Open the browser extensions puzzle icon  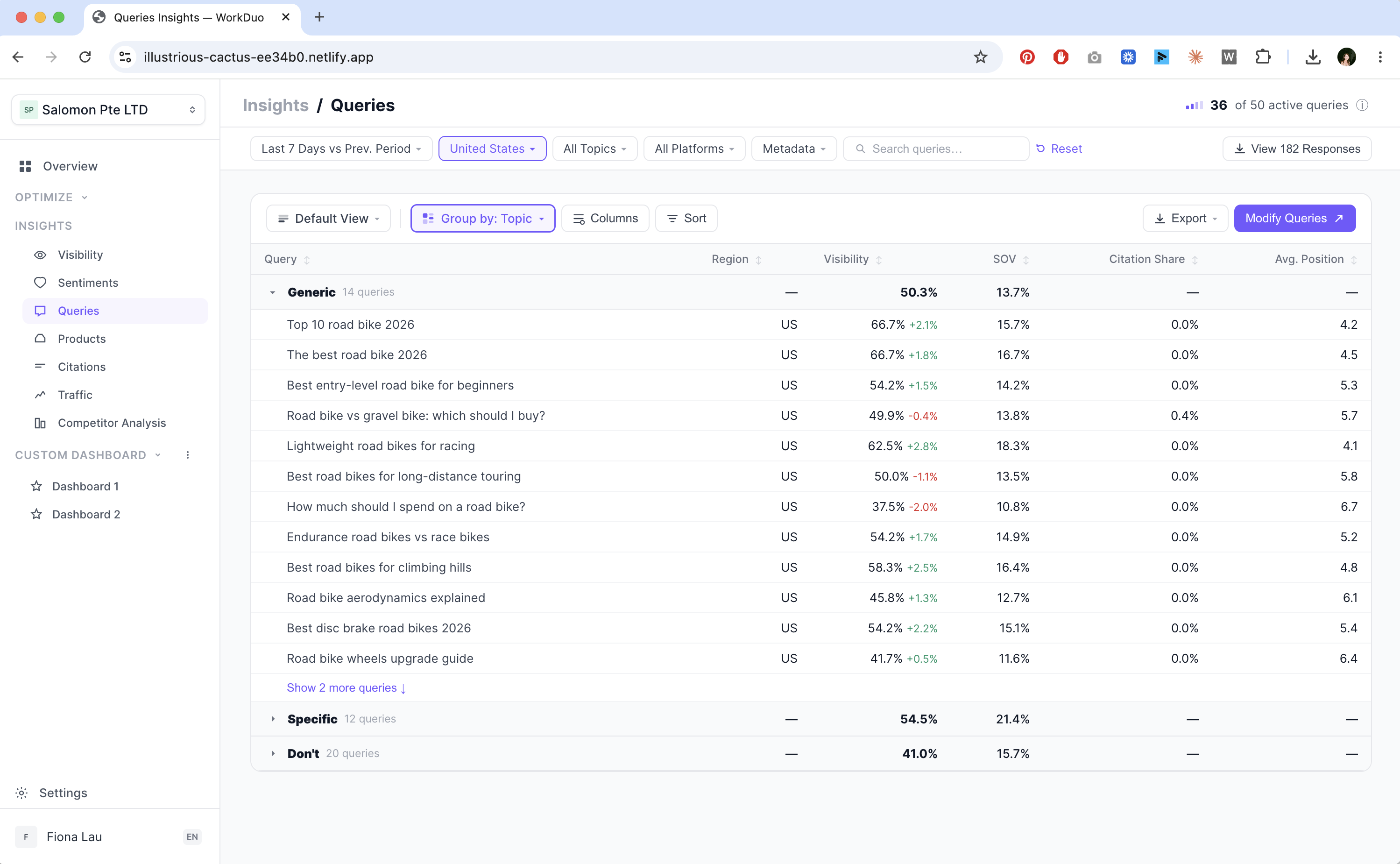click(x=1263, y=57)
